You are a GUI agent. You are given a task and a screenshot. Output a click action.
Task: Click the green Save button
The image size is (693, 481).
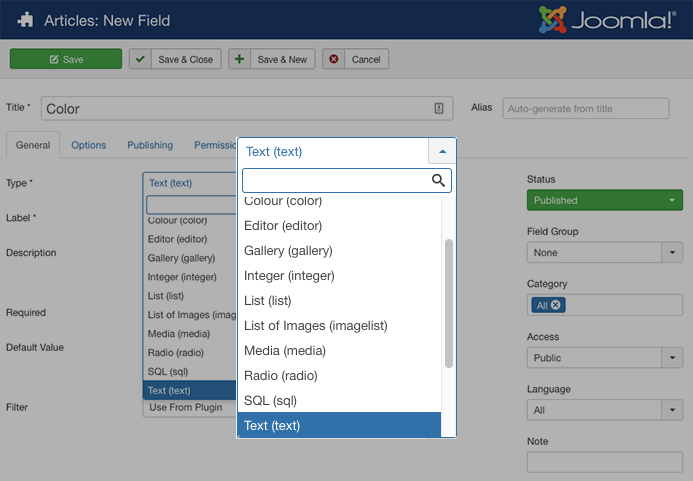point(66,59)
